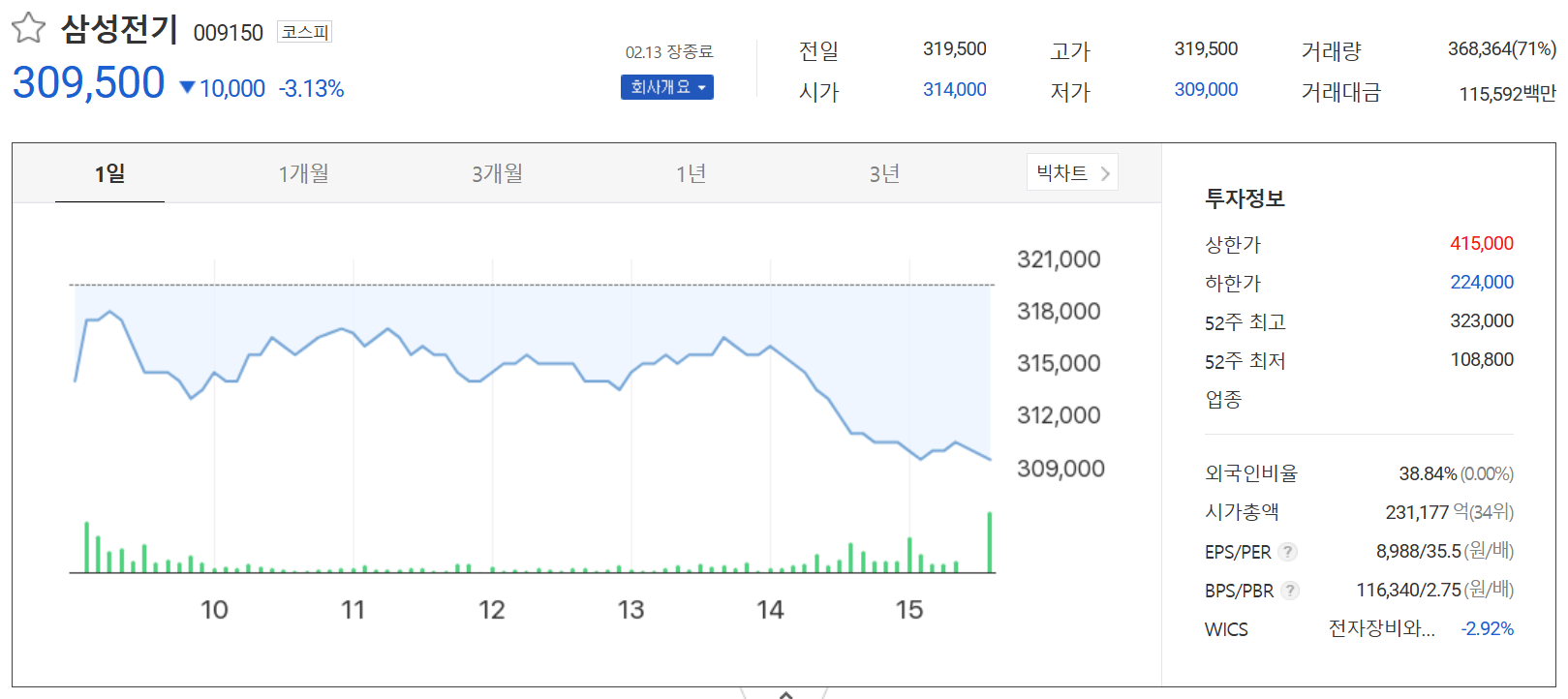Click the tall closing volume bar at the chart's end

click(990, 542)
